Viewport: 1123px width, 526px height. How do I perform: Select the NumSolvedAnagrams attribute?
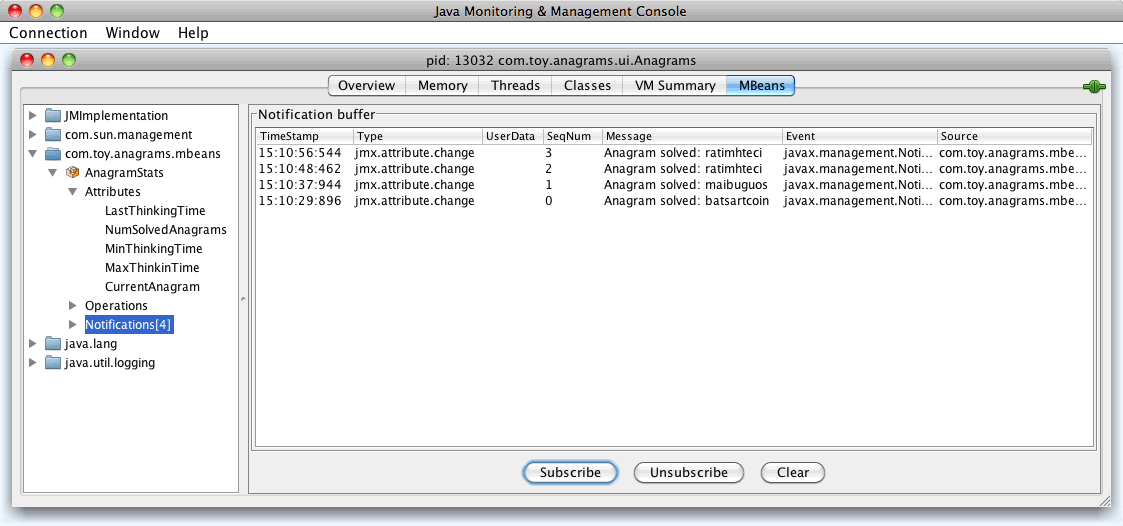[165, 230]
